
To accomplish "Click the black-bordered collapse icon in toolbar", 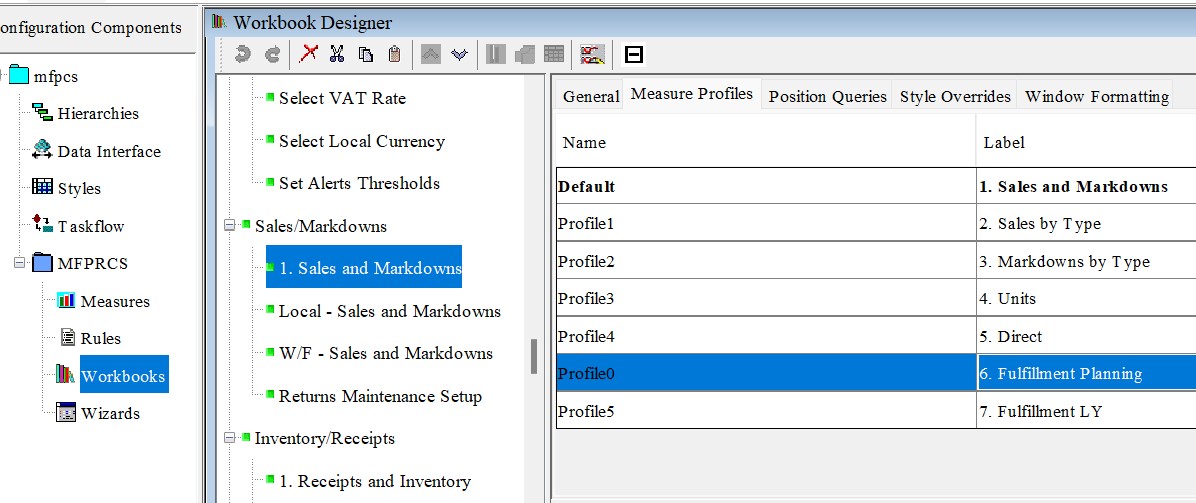I will pos(634,54).
